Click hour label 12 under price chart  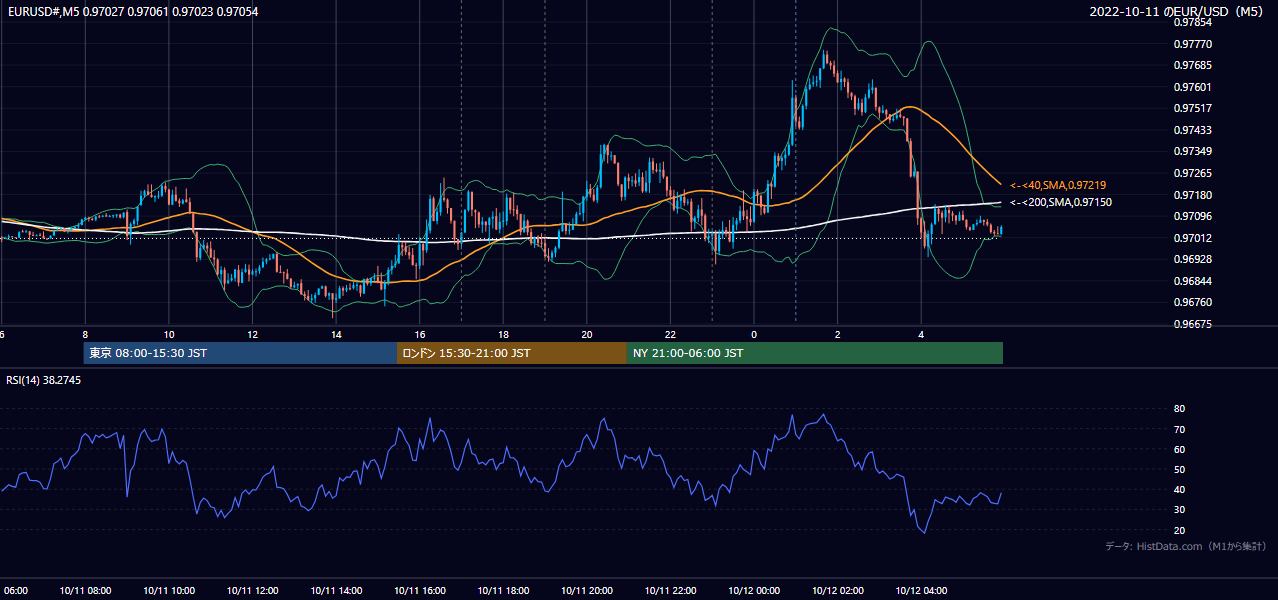252,335
